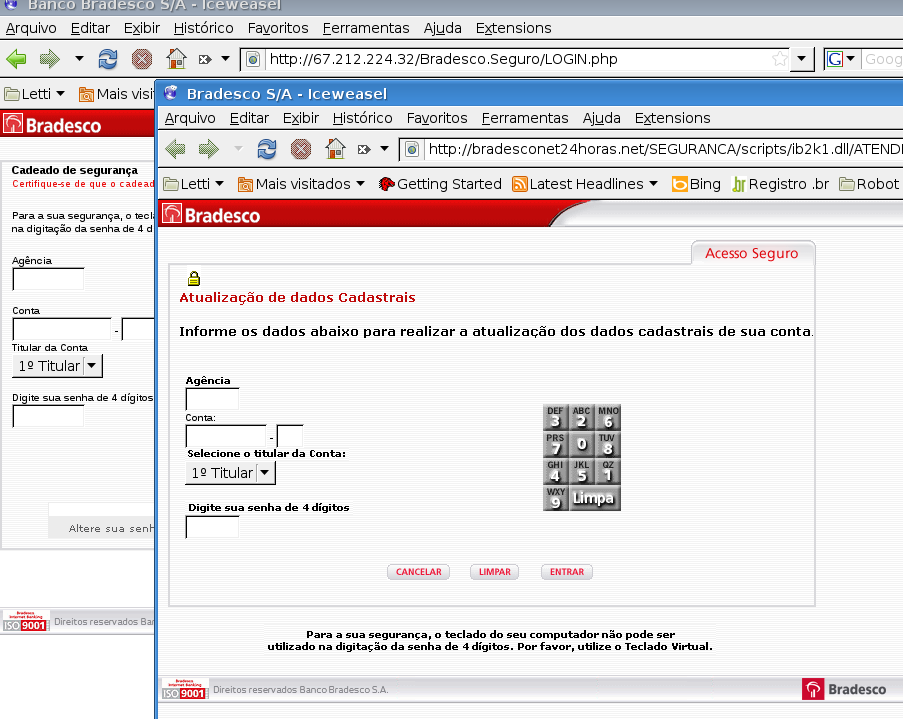Click the Limpa key on virtual keypad
Viewport: 903px width, 719px height.
click(x=594, y=498)
